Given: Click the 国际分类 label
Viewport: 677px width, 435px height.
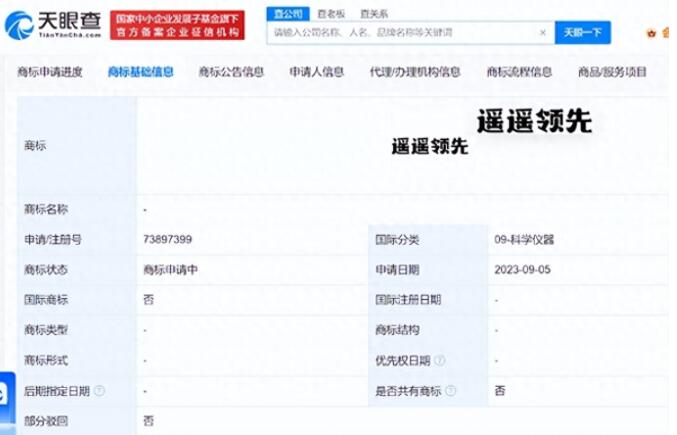Looking at the screenshot, I should click(397, 239).
